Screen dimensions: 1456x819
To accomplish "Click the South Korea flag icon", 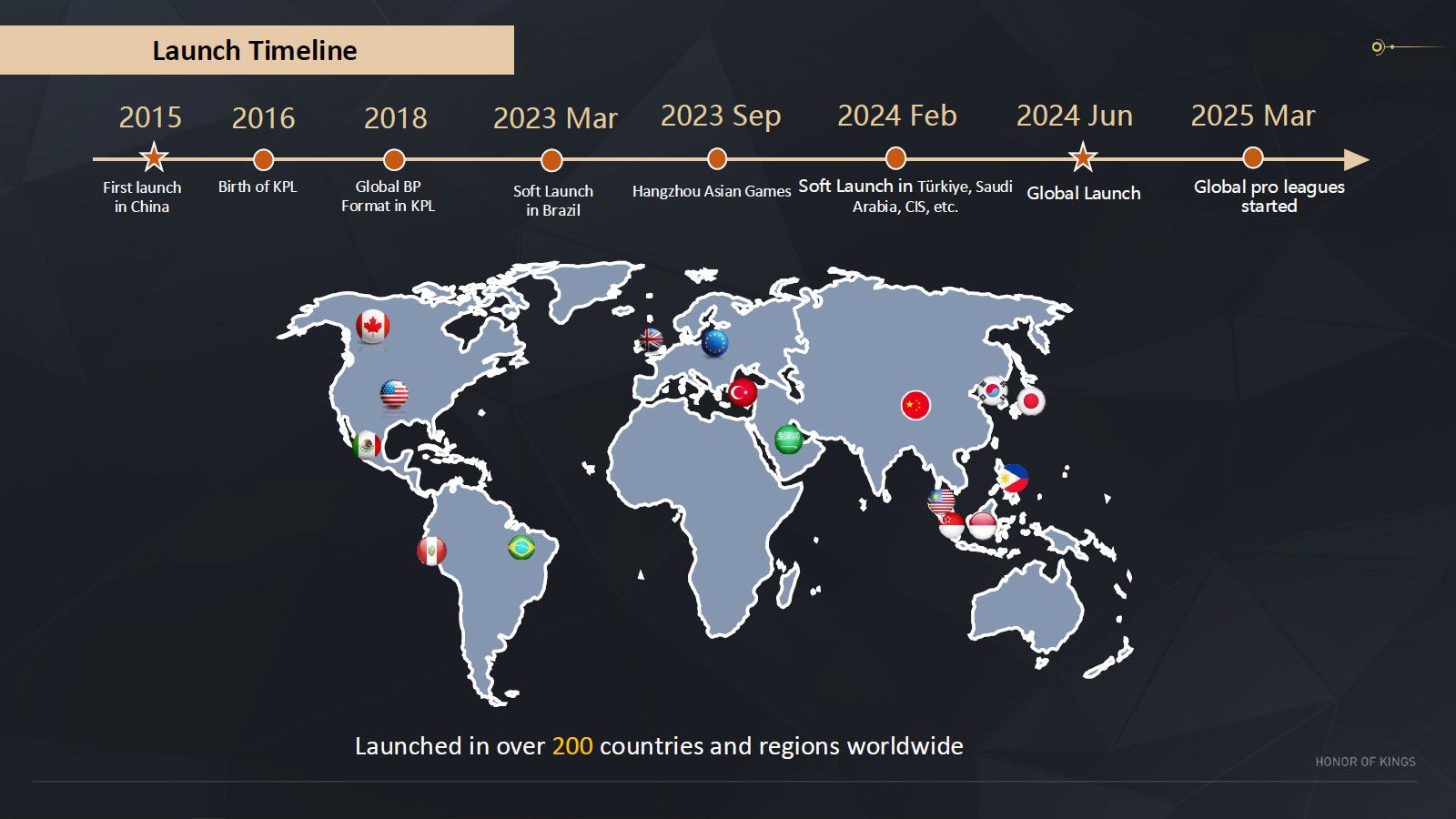I will (x=993, y=391).
